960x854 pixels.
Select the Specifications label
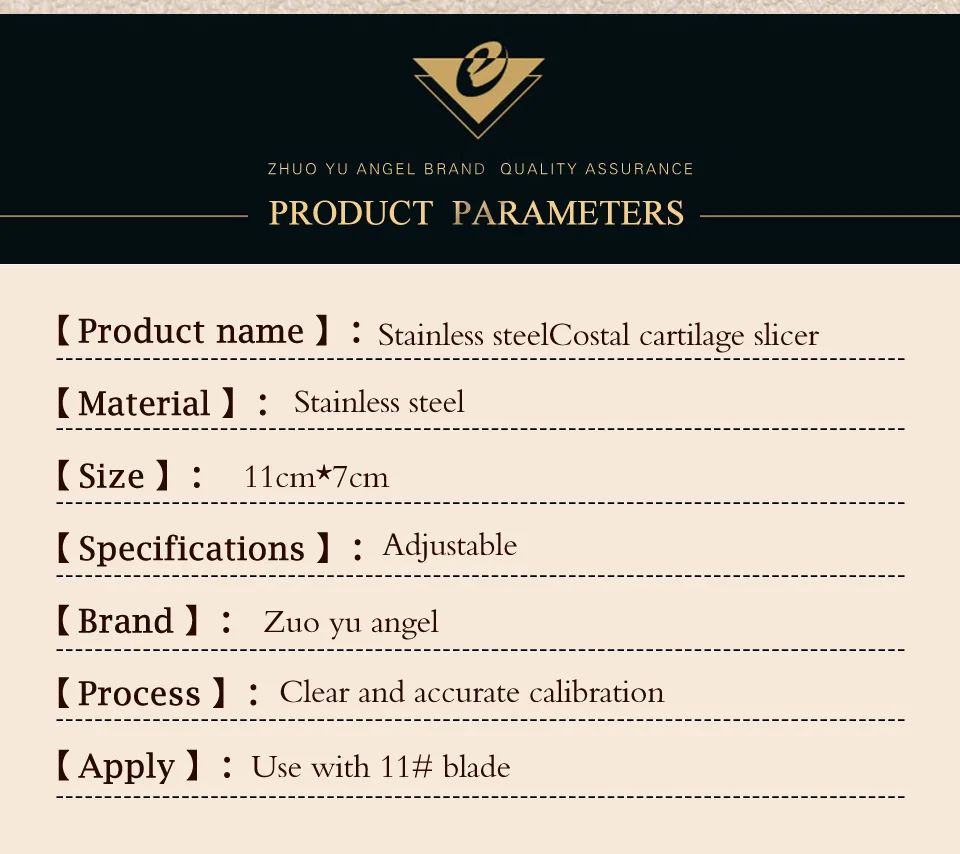(193, 548)
